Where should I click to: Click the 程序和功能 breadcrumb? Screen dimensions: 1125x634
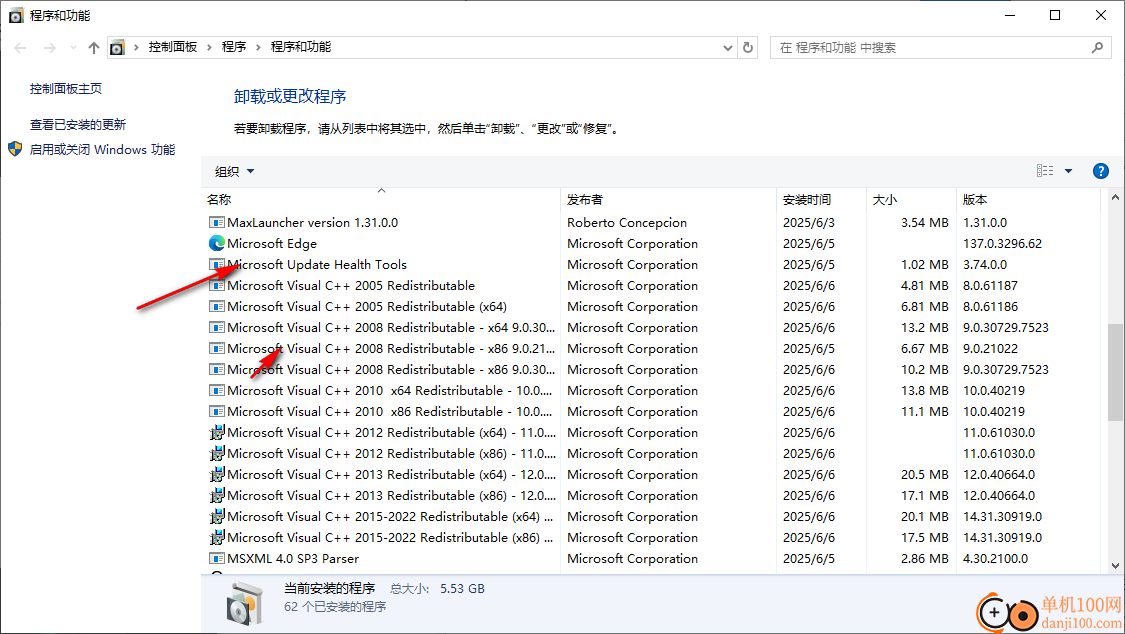pos(301,47)
